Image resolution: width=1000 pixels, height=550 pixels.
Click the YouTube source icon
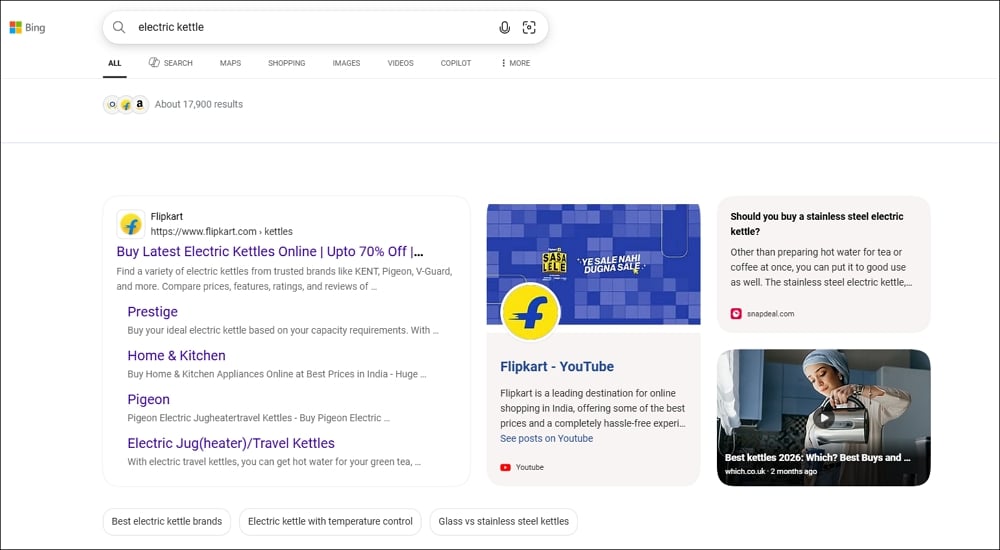tap(505, 468)
